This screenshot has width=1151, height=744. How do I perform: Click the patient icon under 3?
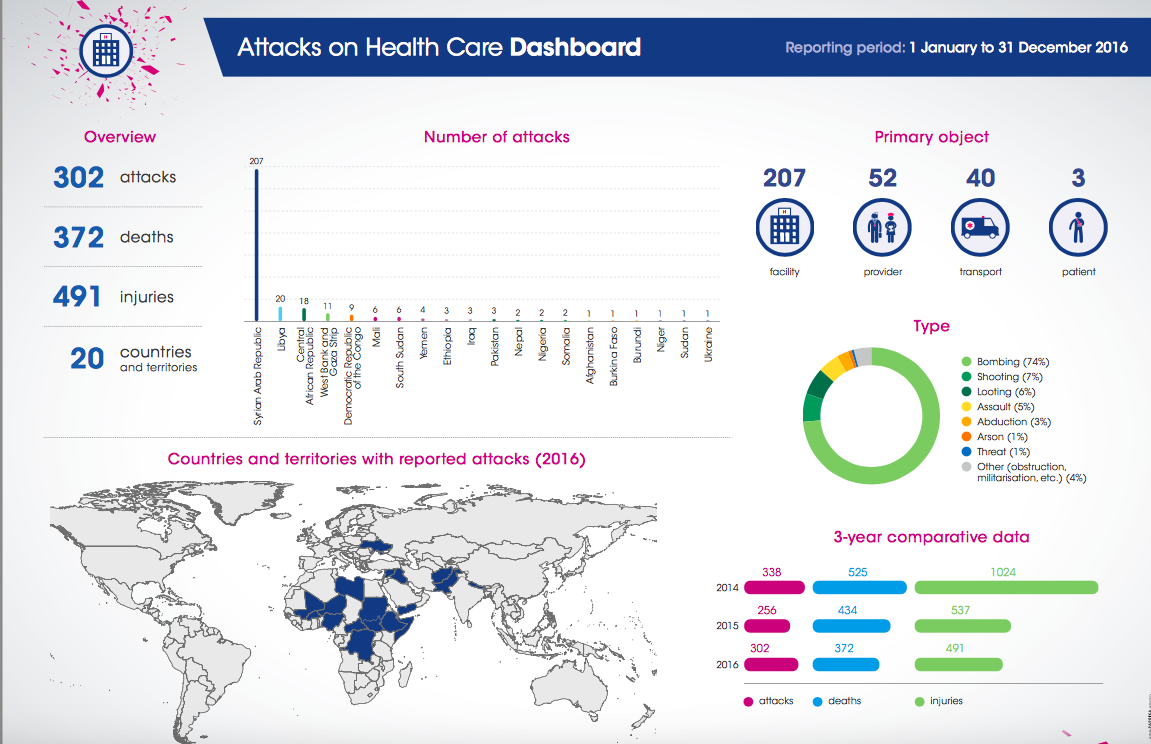pyautogui.click(x=1077, y=228)
